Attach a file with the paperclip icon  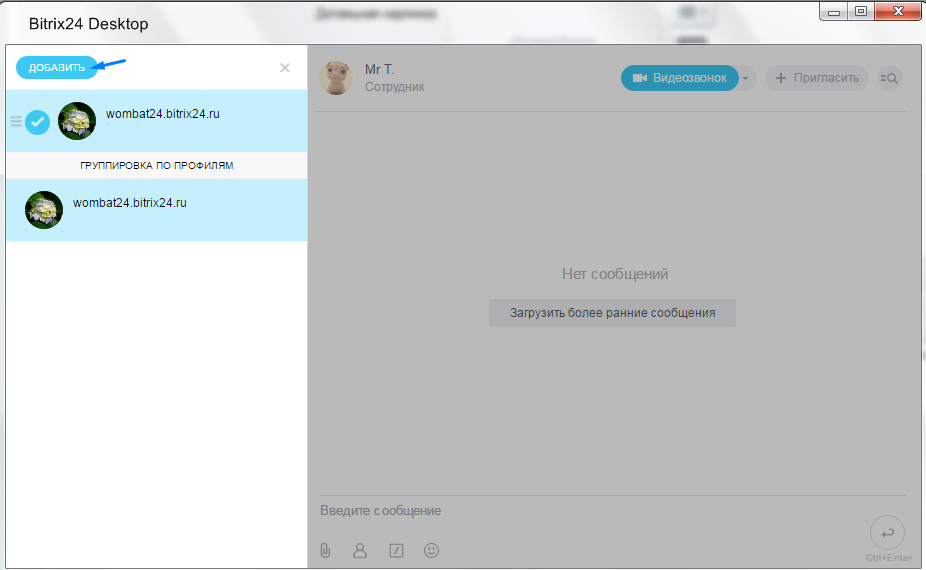[x=325, y=551]
